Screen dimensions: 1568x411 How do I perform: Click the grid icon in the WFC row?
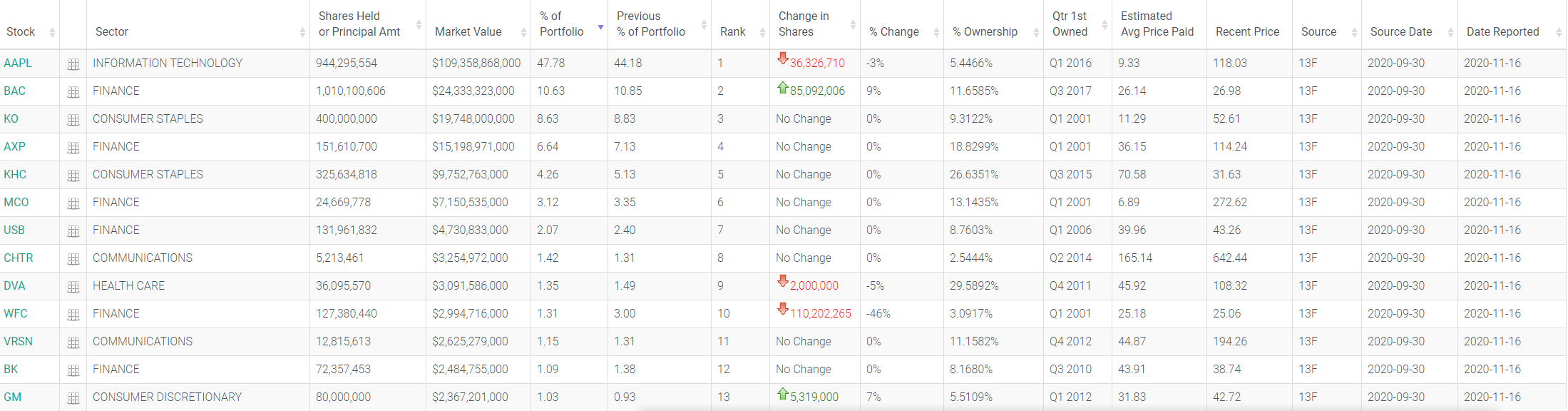73,315
